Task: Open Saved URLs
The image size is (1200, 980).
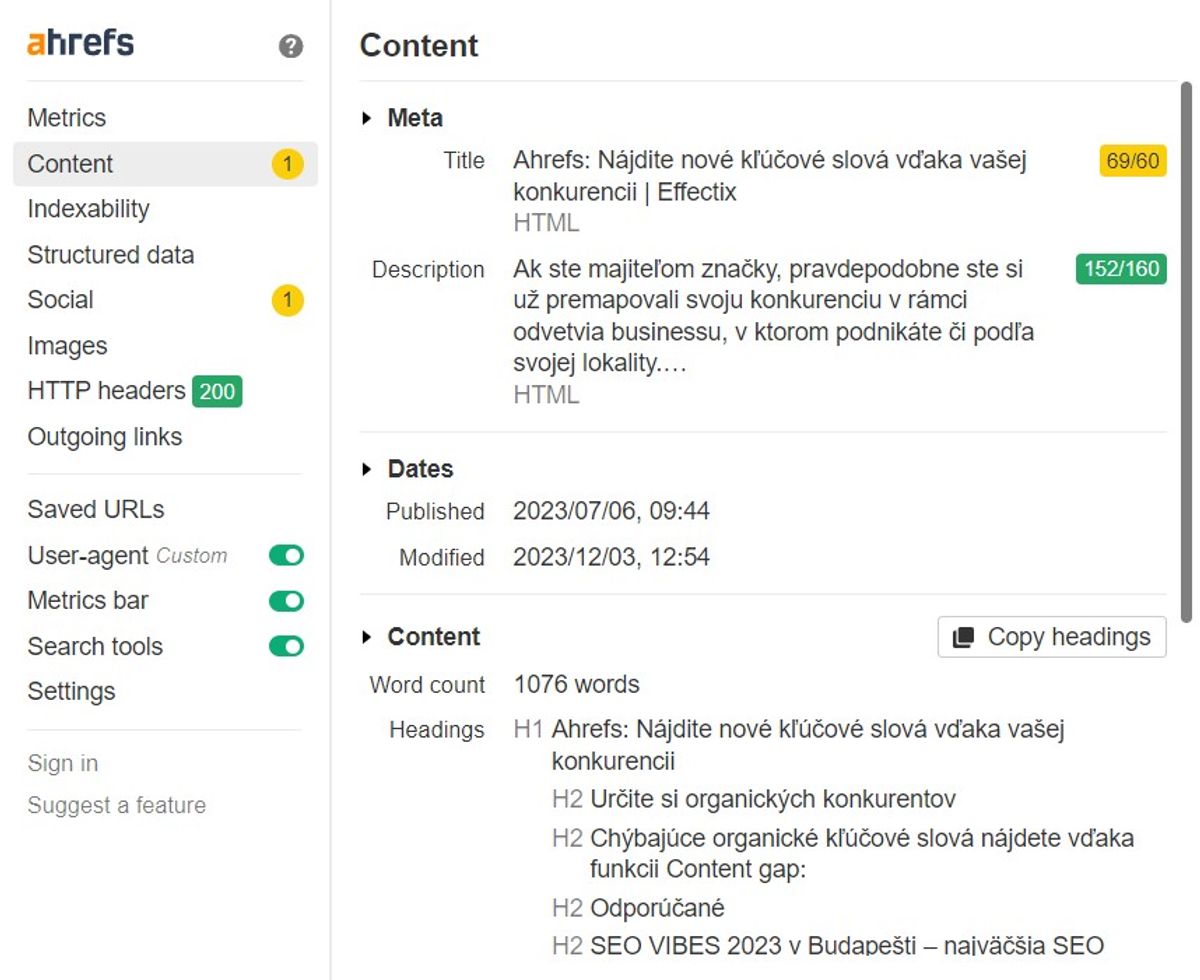Action: pos(95,510)
